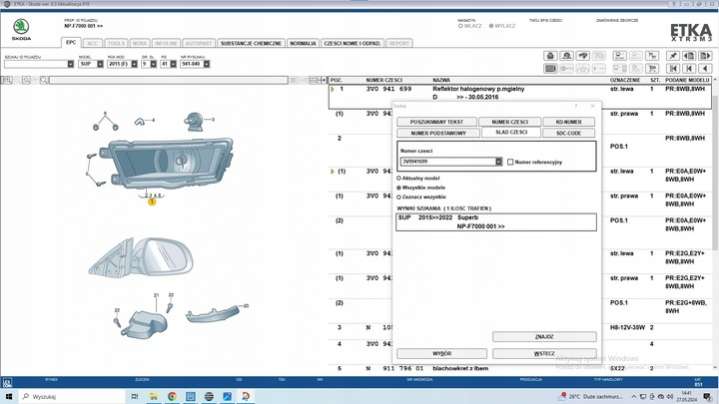
Task: Select the 'SDC-CODE' search tab
Action: (x=569, y=133)
